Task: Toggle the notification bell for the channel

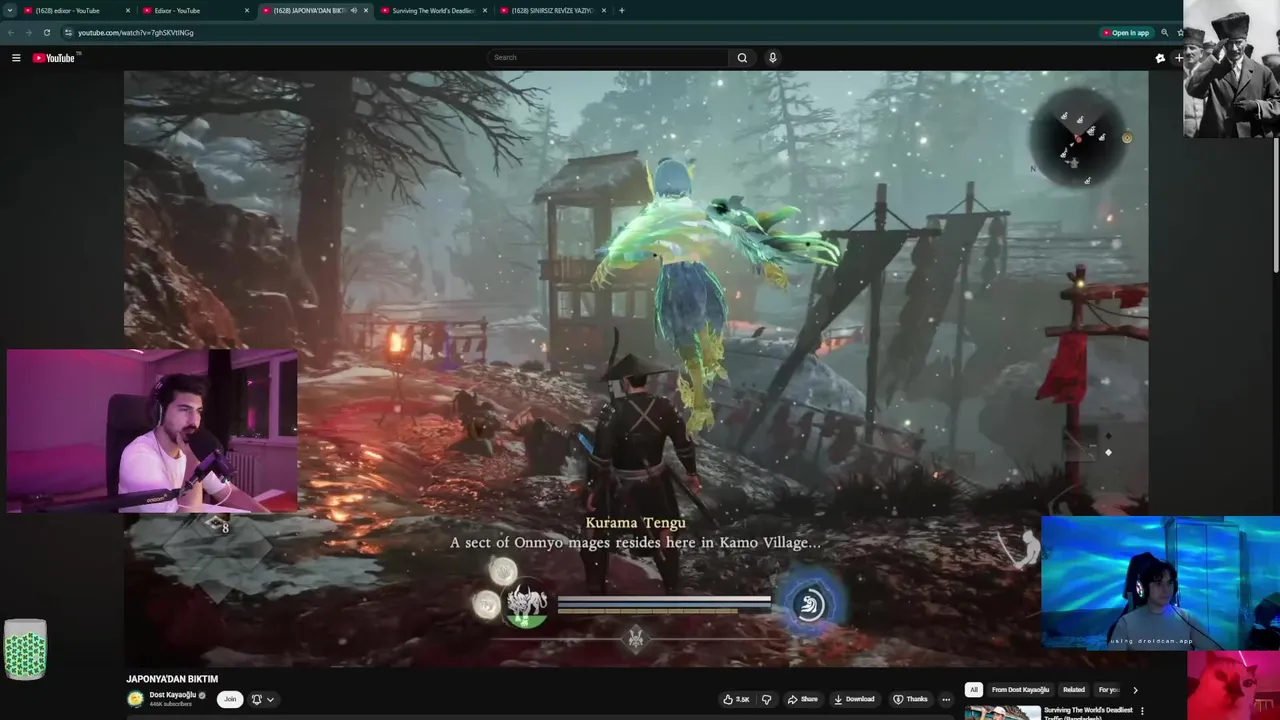Action: [257, 700]
